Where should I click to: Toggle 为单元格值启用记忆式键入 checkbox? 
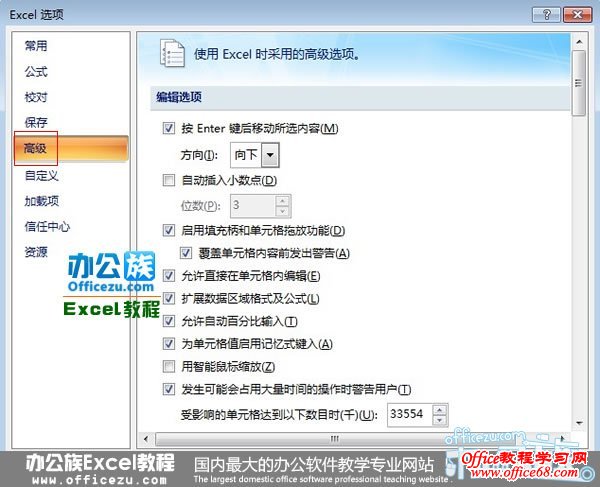[x=169, y=344]
